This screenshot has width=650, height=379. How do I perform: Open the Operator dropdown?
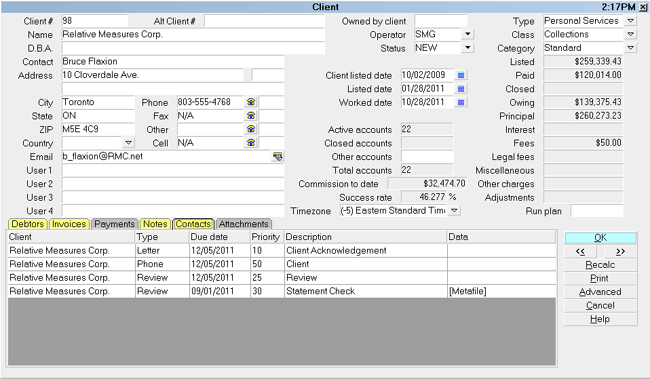(468, 34)
